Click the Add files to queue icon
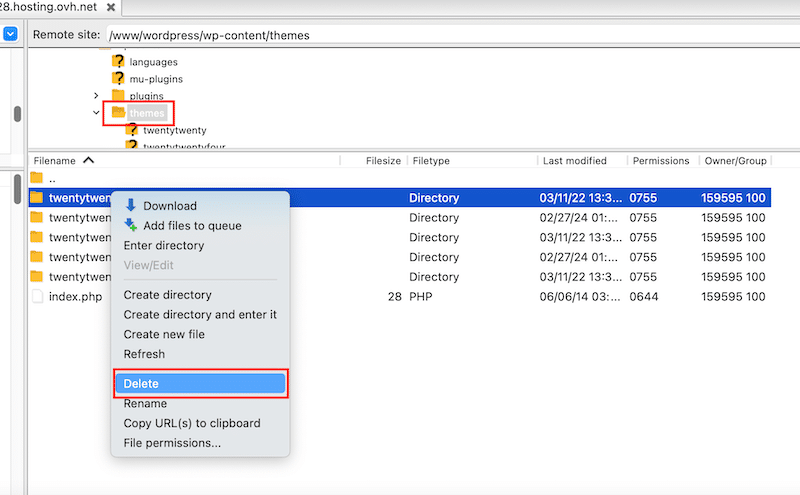The height and width of the screenshot is (495, 800). tap(130, 226)
